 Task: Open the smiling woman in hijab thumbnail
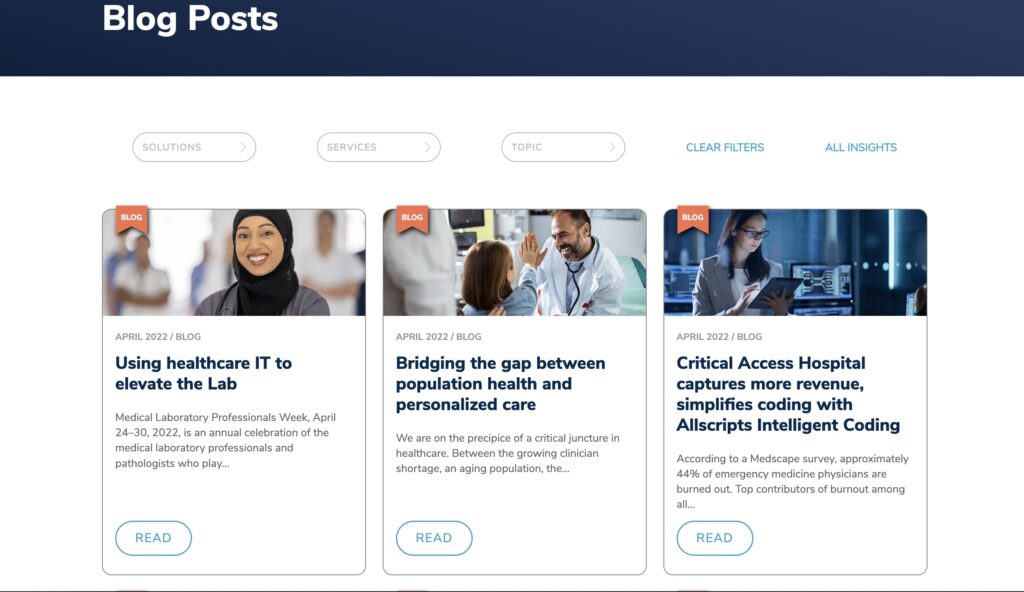point(234,263)
